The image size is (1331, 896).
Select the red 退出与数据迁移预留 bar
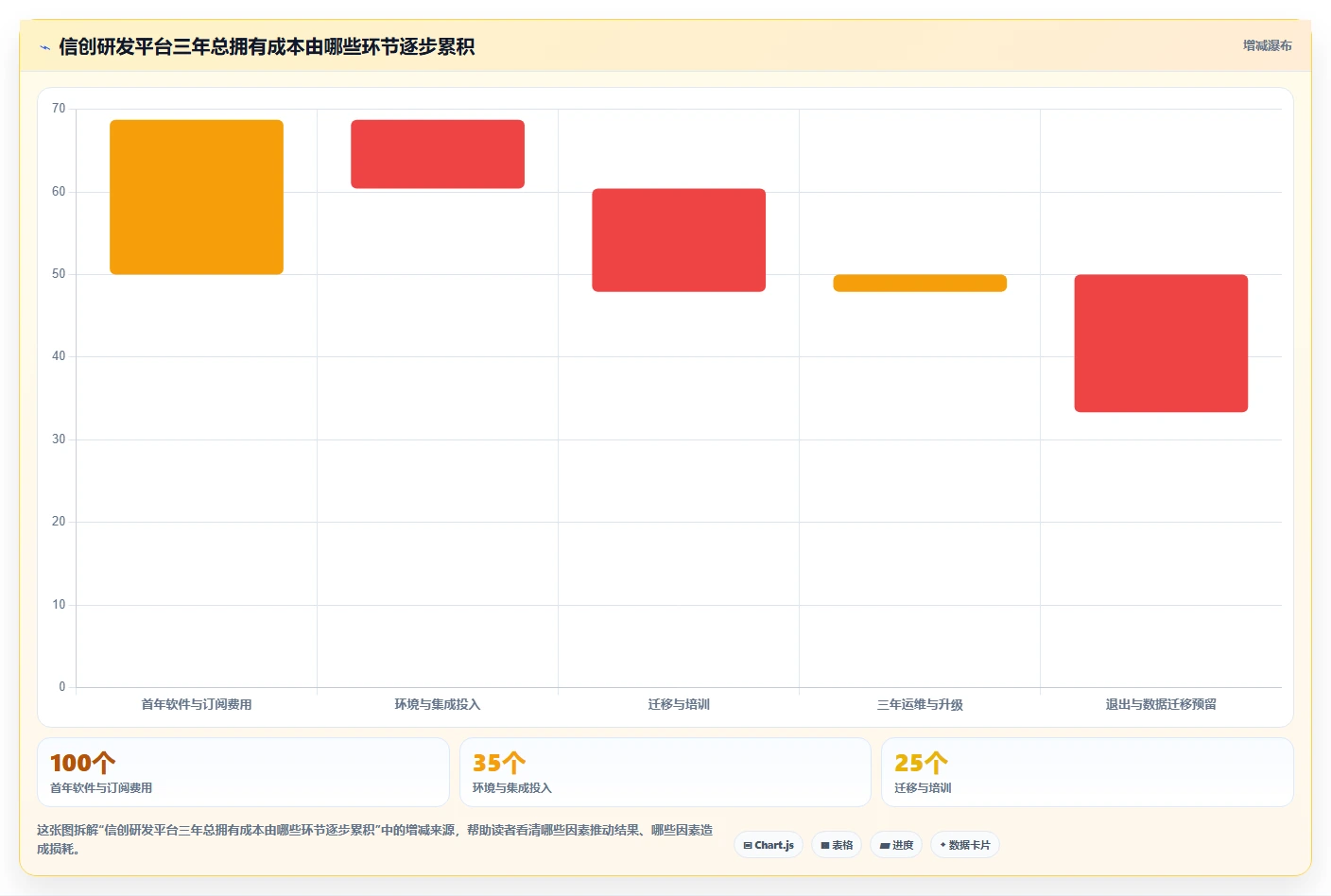[1161, 343]
